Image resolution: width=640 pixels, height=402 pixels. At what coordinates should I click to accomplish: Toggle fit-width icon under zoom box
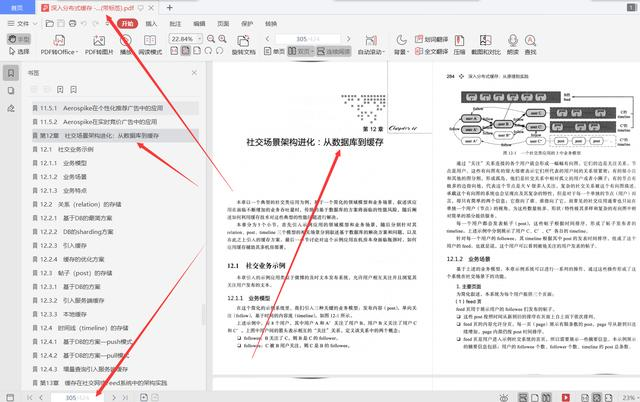coord(197,51)
